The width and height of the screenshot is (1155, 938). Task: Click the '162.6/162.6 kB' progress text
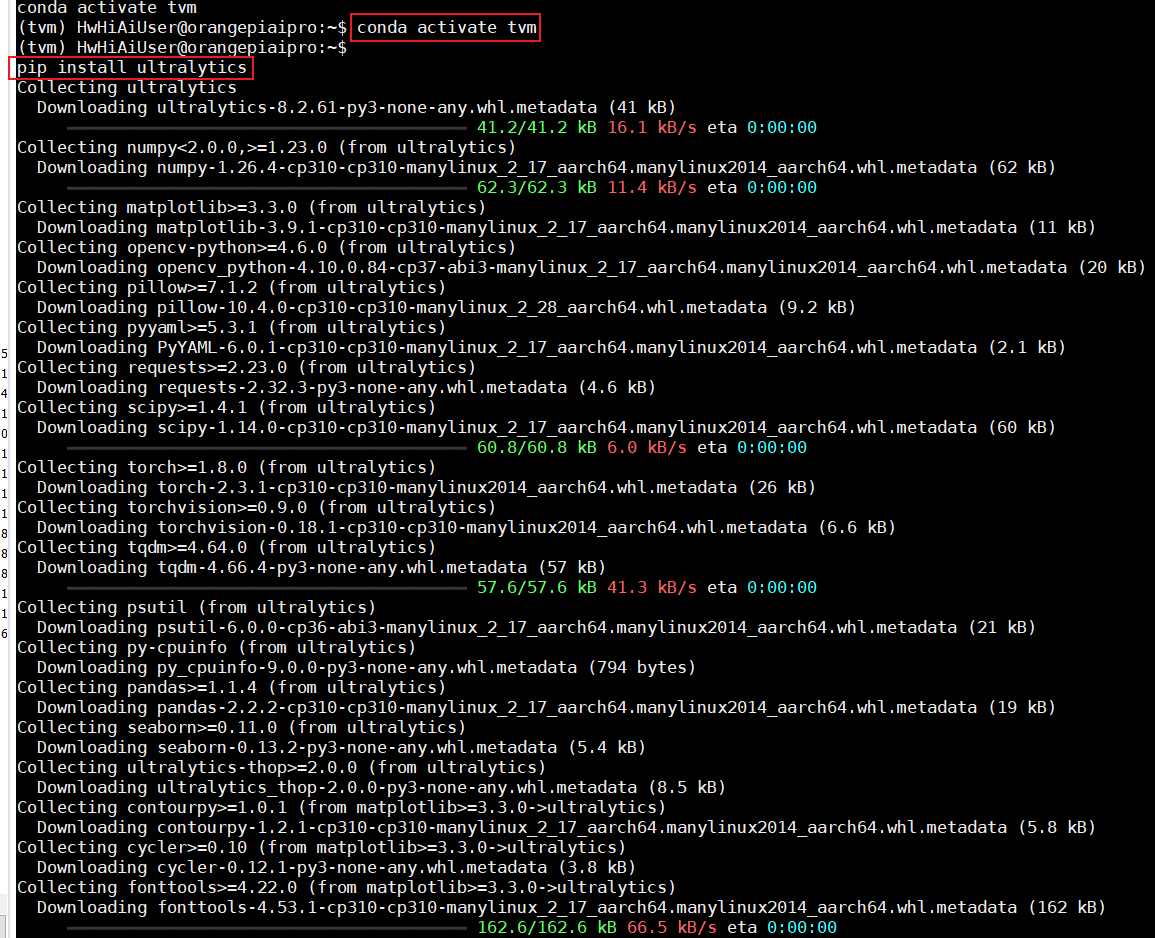(547, 928)
